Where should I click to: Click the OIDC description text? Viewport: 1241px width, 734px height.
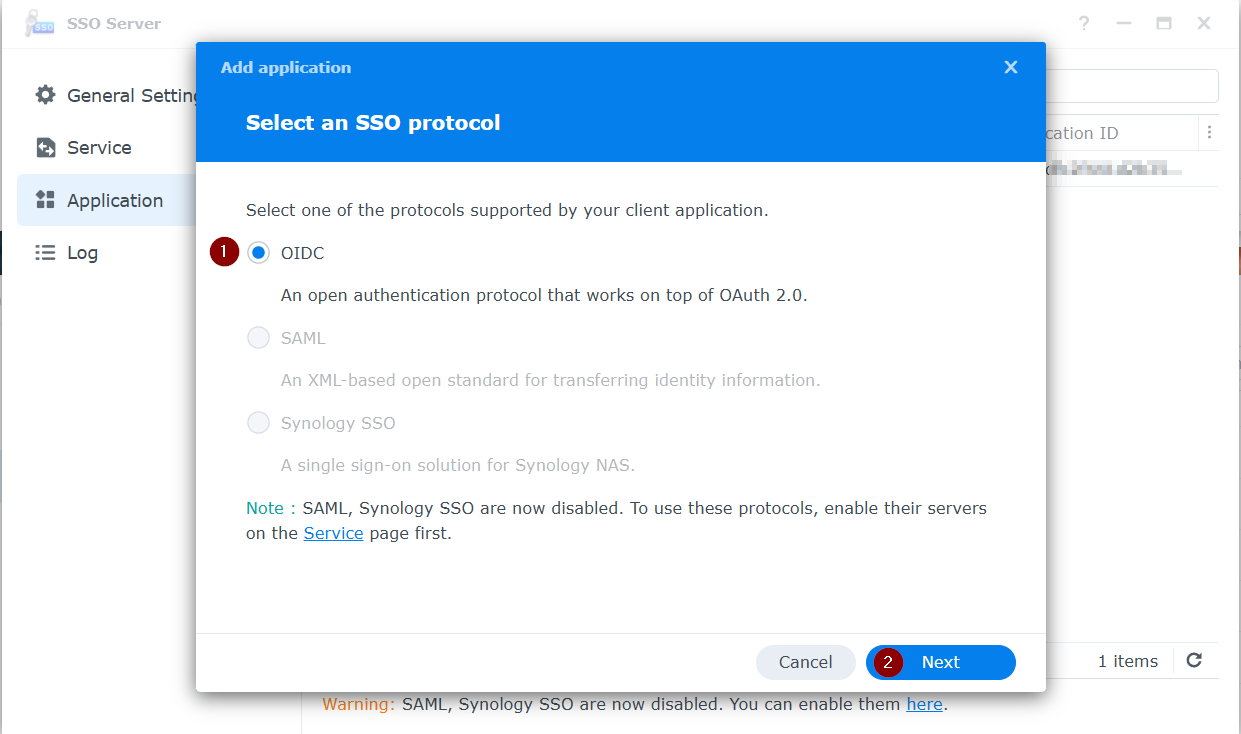[x=544, y=295]
